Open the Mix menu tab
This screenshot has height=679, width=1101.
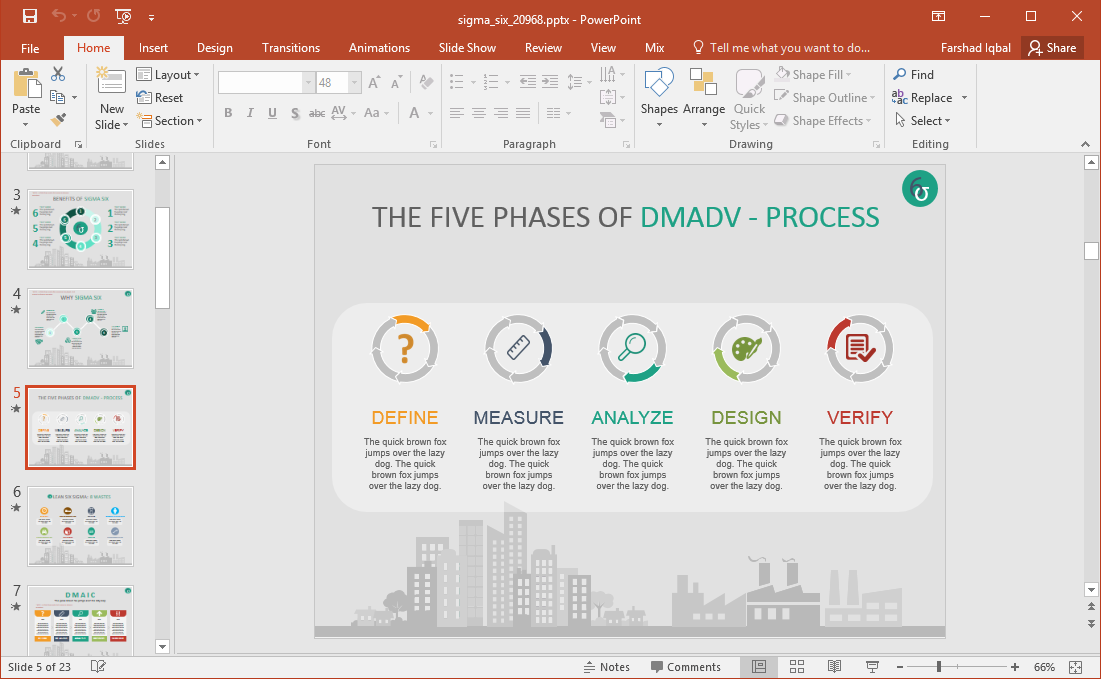point(654,47)
